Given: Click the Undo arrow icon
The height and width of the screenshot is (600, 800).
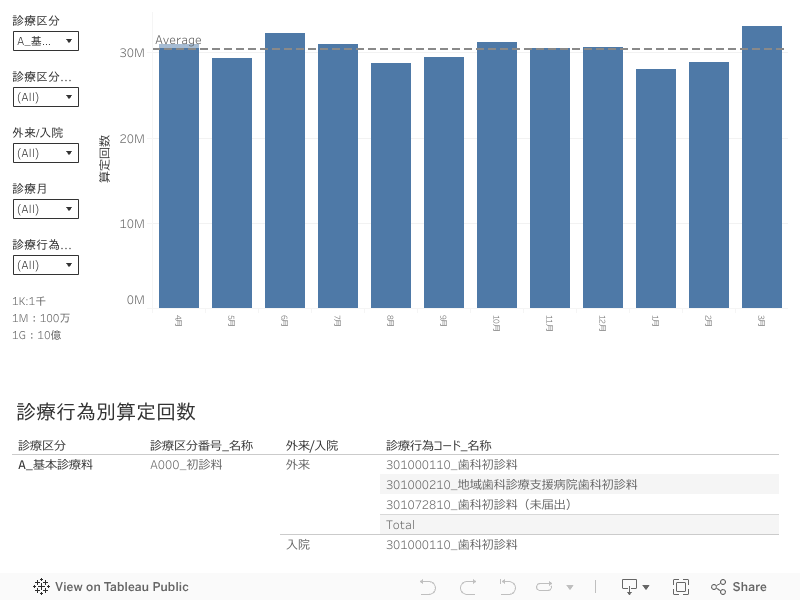Looking at the screenshot, I should pyautogui.click(x=428, y=587).
